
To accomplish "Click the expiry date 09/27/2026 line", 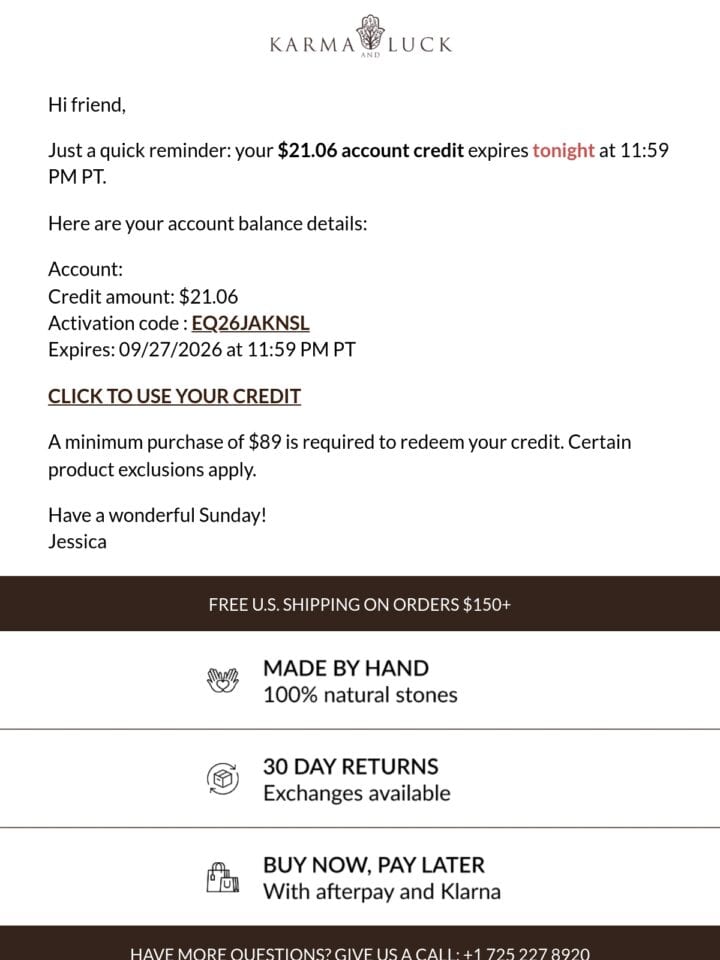I will tap(202, 350).
